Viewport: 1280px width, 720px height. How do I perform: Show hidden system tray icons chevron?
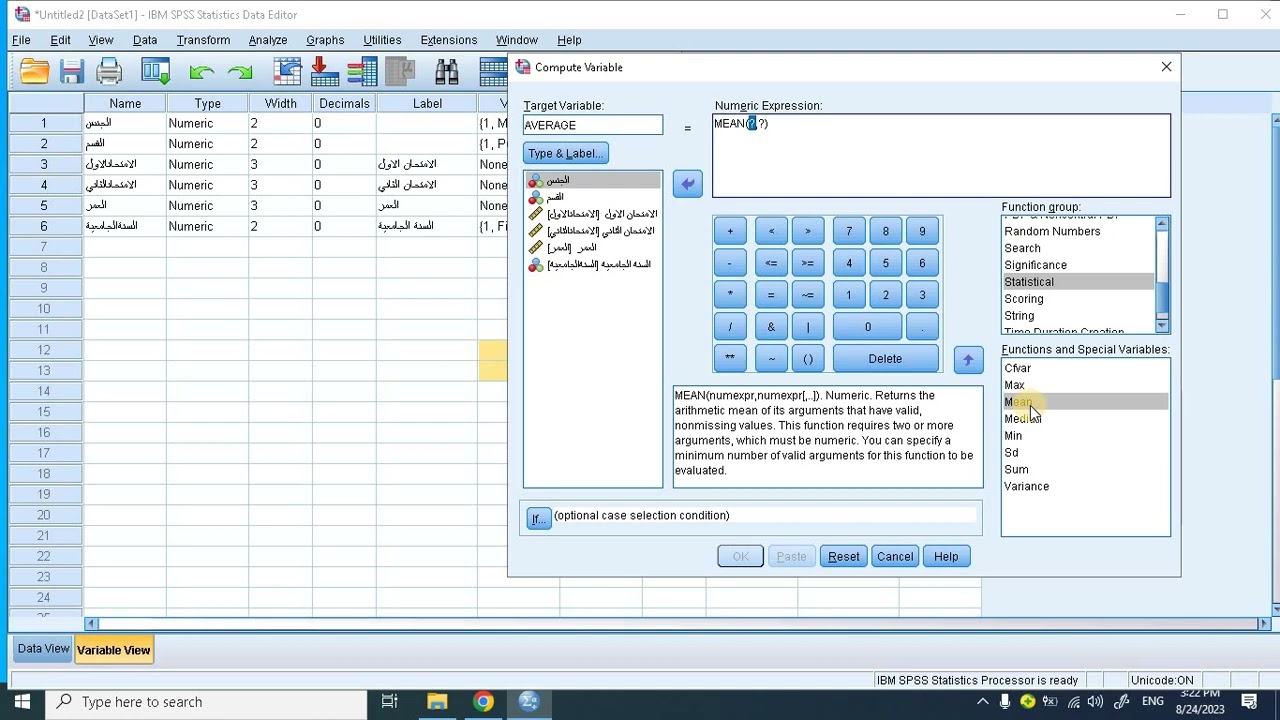983,702
